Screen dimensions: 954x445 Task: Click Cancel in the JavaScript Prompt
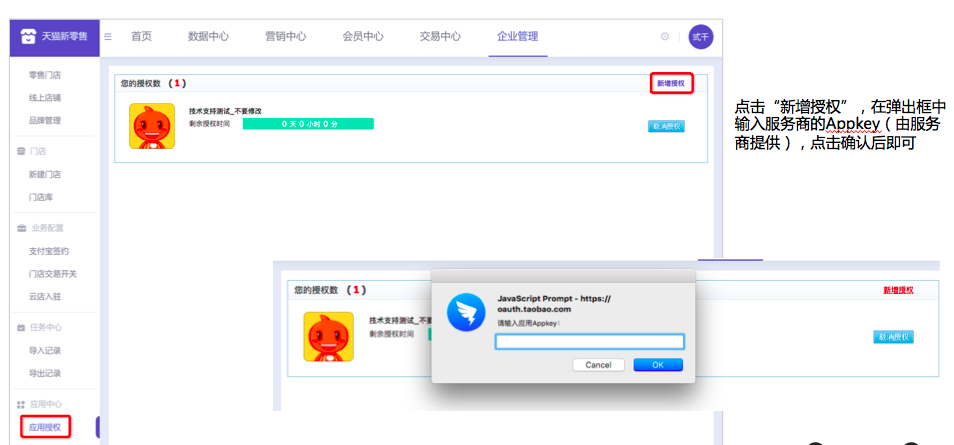[x=598, y=365]
